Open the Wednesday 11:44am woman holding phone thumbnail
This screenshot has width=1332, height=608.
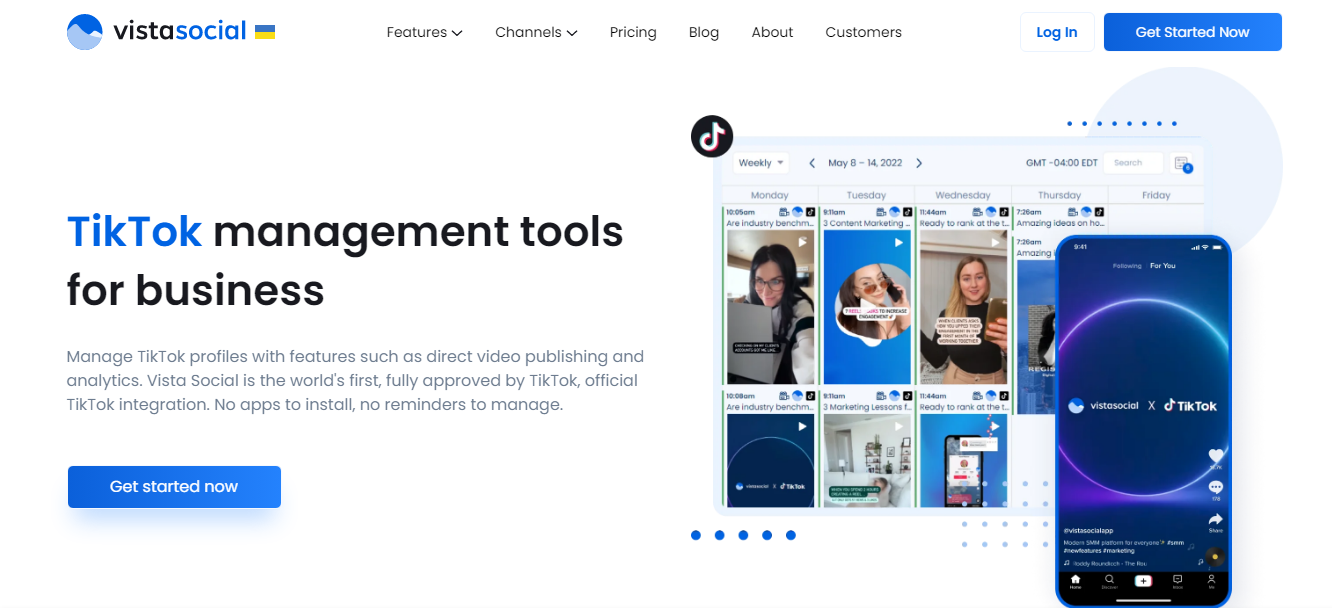[x=962, y=307]
